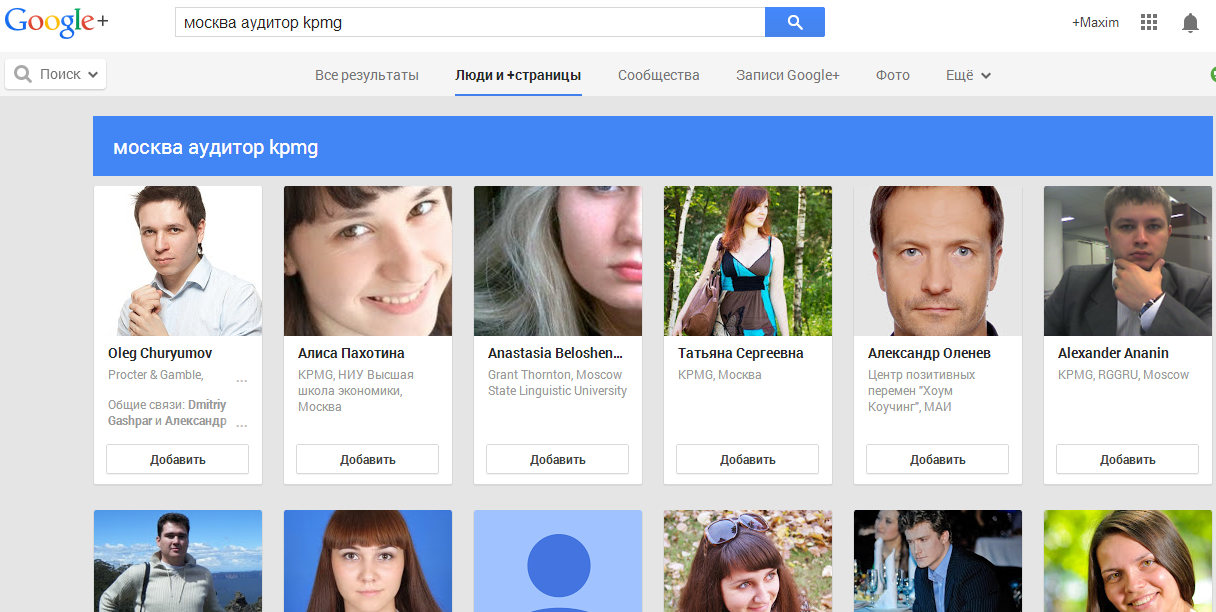The height and width of the screenshot is (612, 1216).
Task: Add Anastasia Beloshen… via Добавить button
Action: pos(558,459)
